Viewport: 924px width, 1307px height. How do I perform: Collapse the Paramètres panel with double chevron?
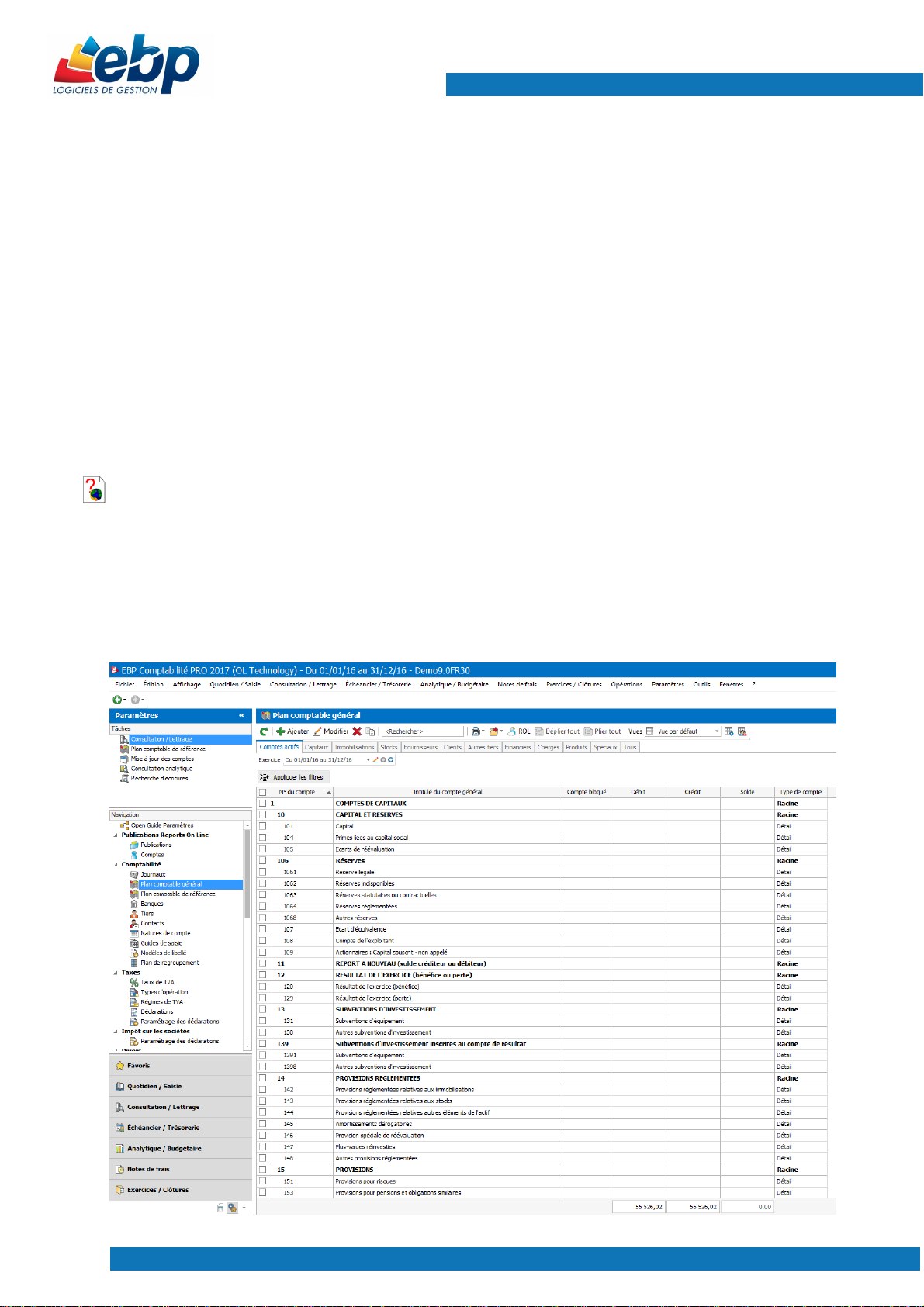[x=241, y=716]
